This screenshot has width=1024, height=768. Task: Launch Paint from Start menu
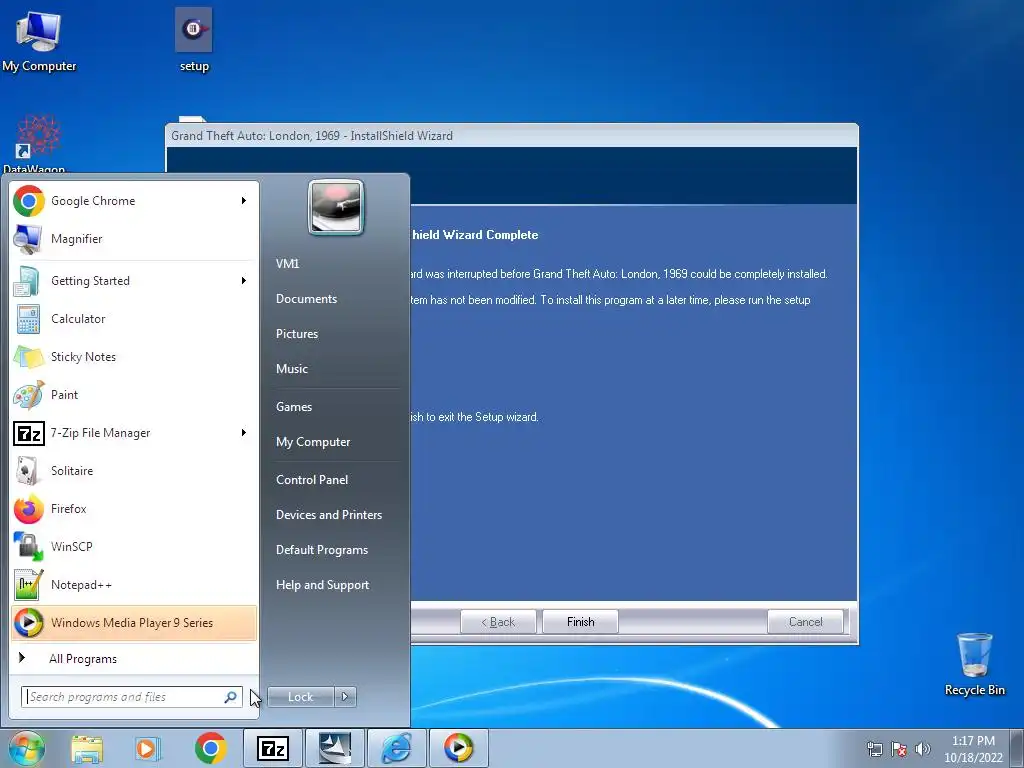click(x=134, y=395)
